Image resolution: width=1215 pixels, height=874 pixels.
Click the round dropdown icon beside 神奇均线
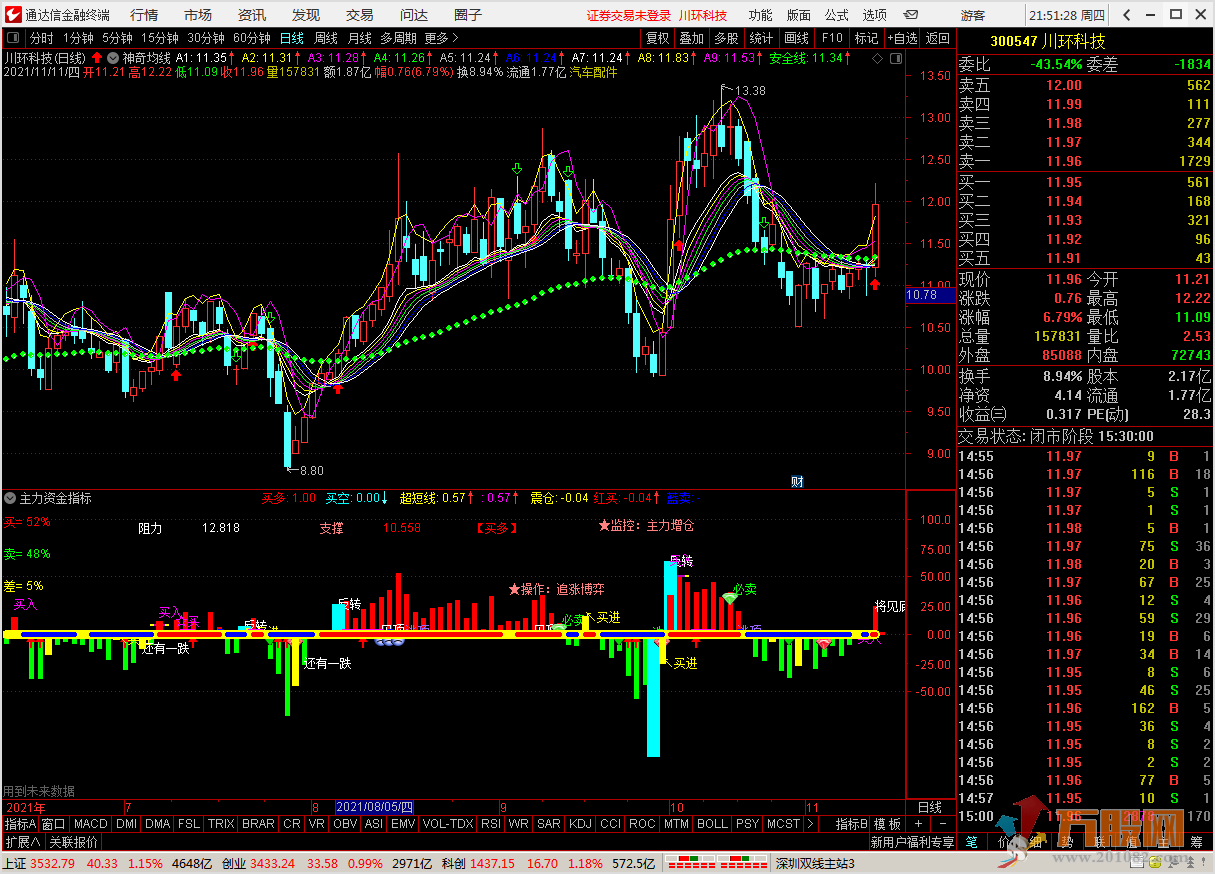[x=113, y=58]
